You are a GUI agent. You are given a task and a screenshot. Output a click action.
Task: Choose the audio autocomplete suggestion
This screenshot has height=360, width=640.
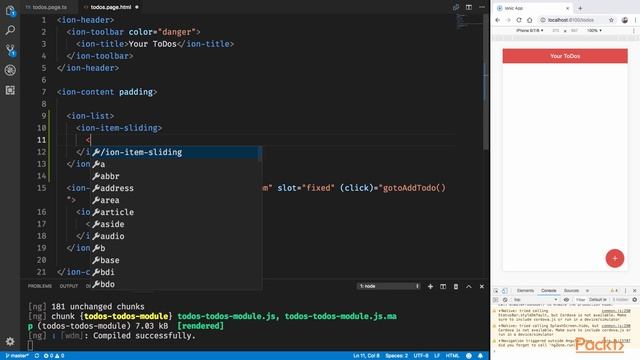176,236
